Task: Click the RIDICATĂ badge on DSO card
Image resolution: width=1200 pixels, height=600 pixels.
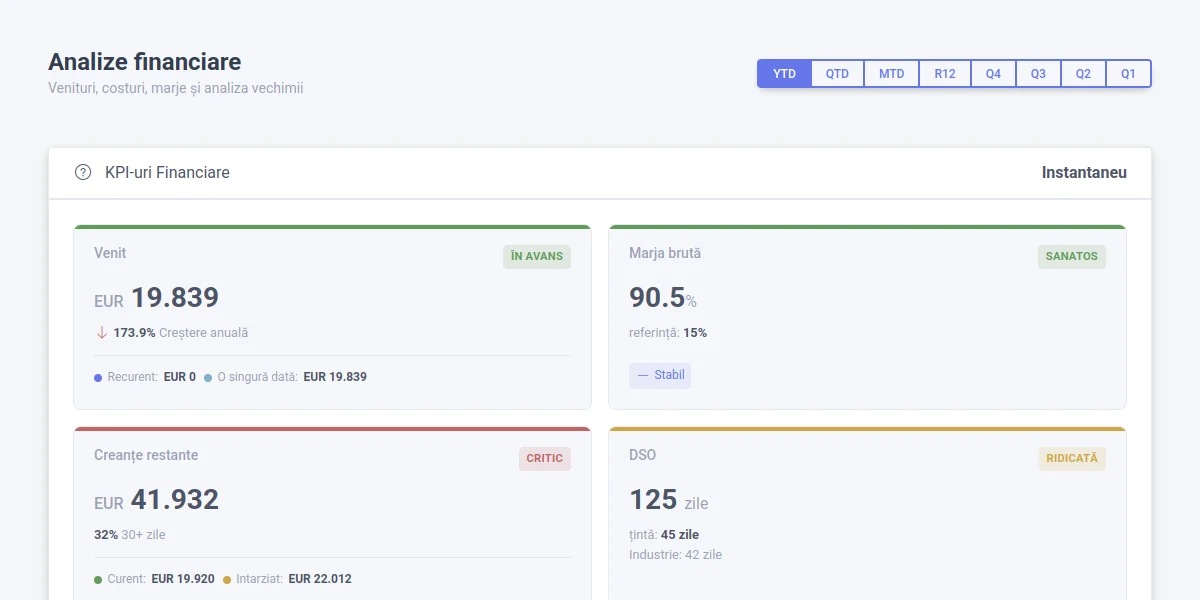Action: [1071, 458]
